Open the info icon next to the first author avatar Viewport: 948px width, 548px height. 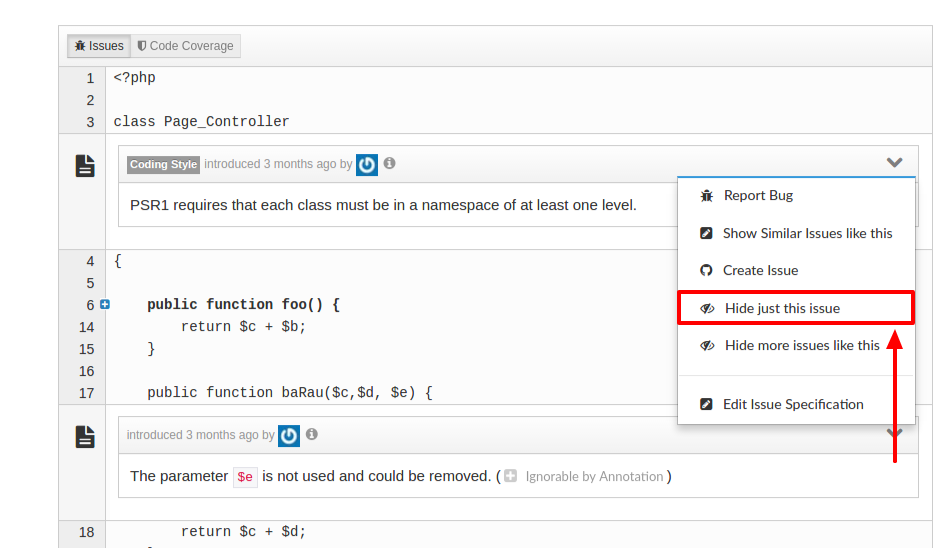390,163
